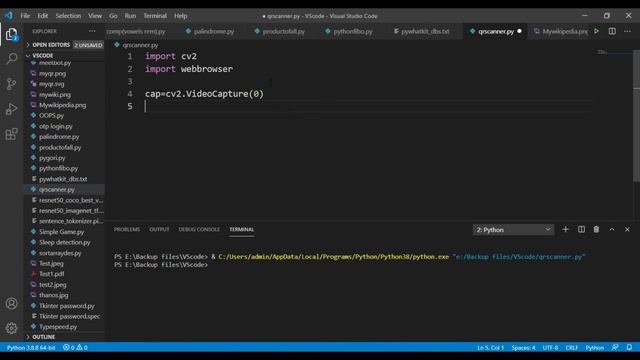The height and width of the screenshot is (360, 640).
Task: Open the Accounts menu icon
Action: (x=11, y=304)
